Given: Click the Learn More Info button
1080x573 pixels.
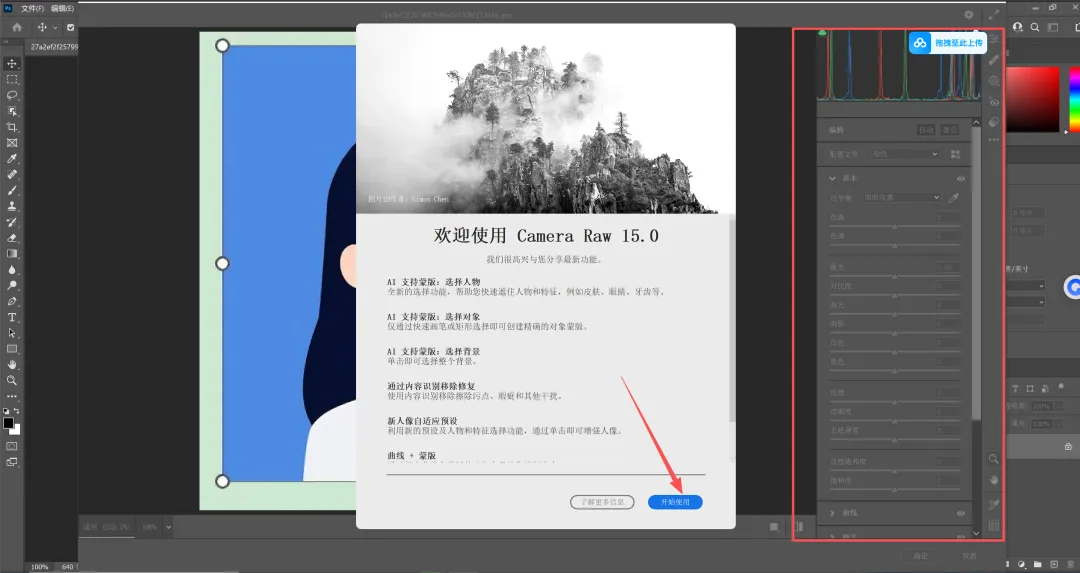Looking at the screenshot, I should point(602,502).
